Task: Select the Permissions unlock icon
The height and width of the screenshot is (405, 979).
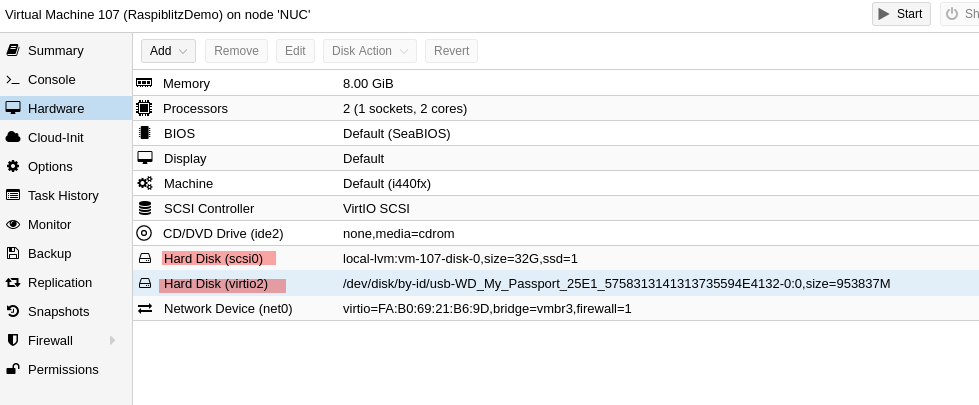Action: [13, 369]
